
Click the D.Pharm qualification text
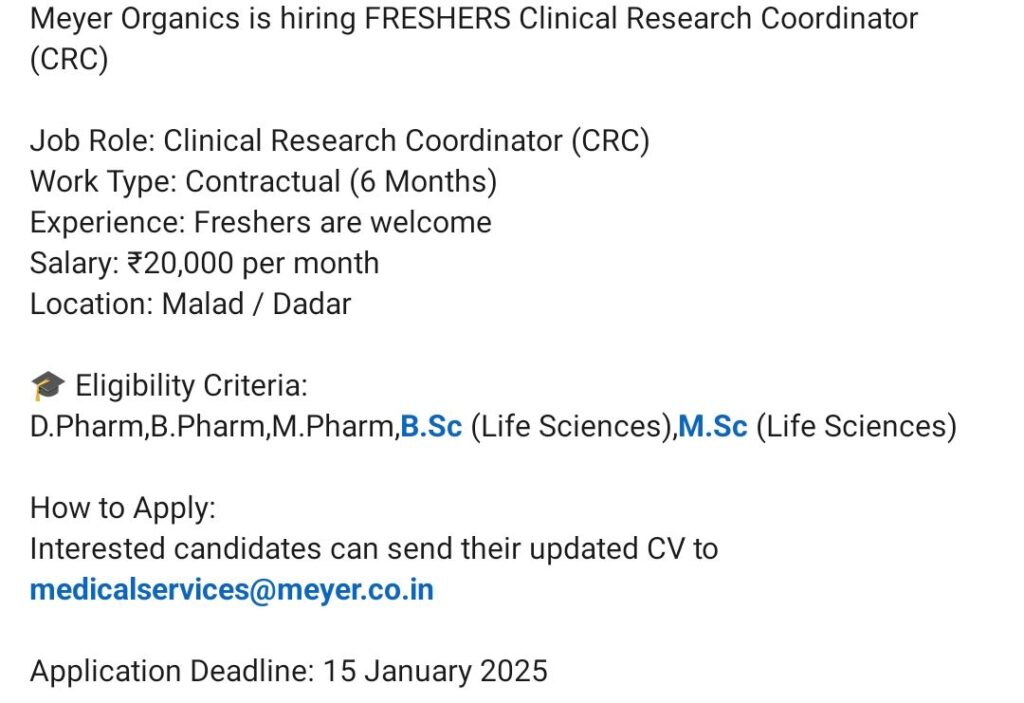tap(87, 427)
